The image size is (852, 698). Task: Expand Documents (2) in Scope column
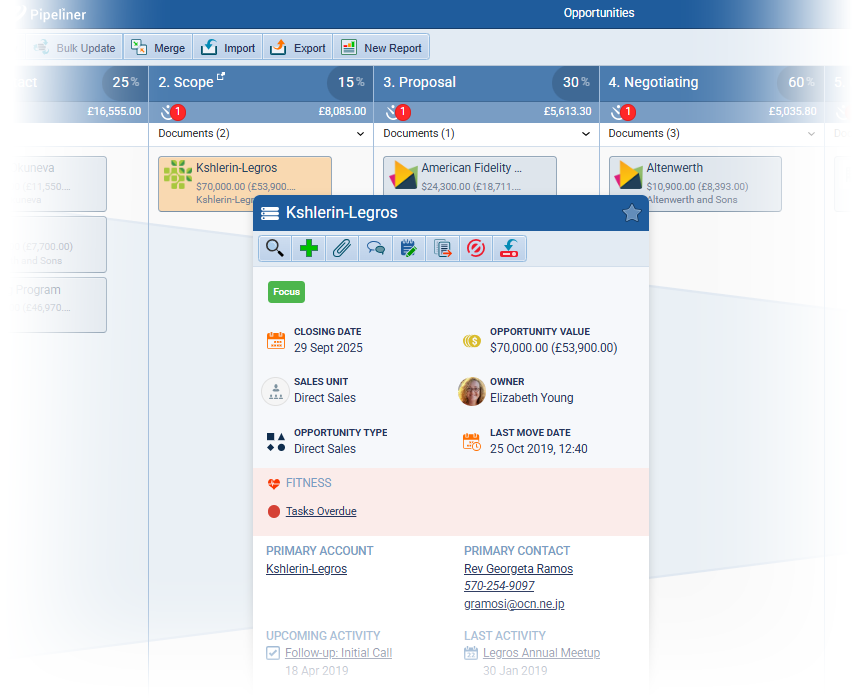click(361, 134)
